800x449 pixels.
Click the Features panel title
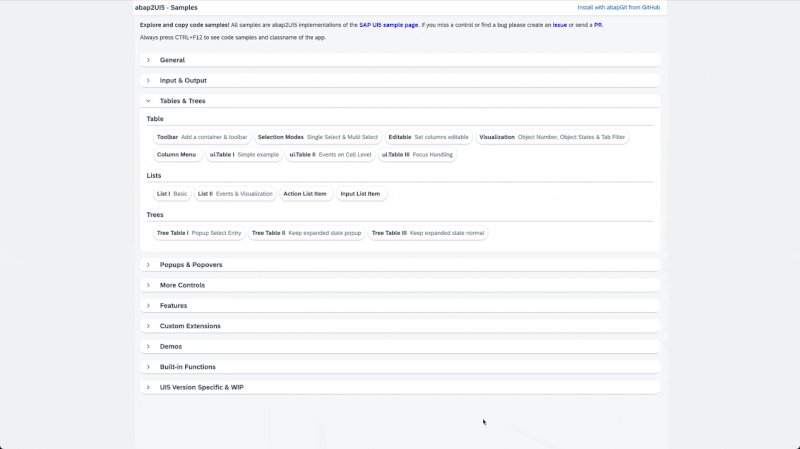(x=173, y=306)
